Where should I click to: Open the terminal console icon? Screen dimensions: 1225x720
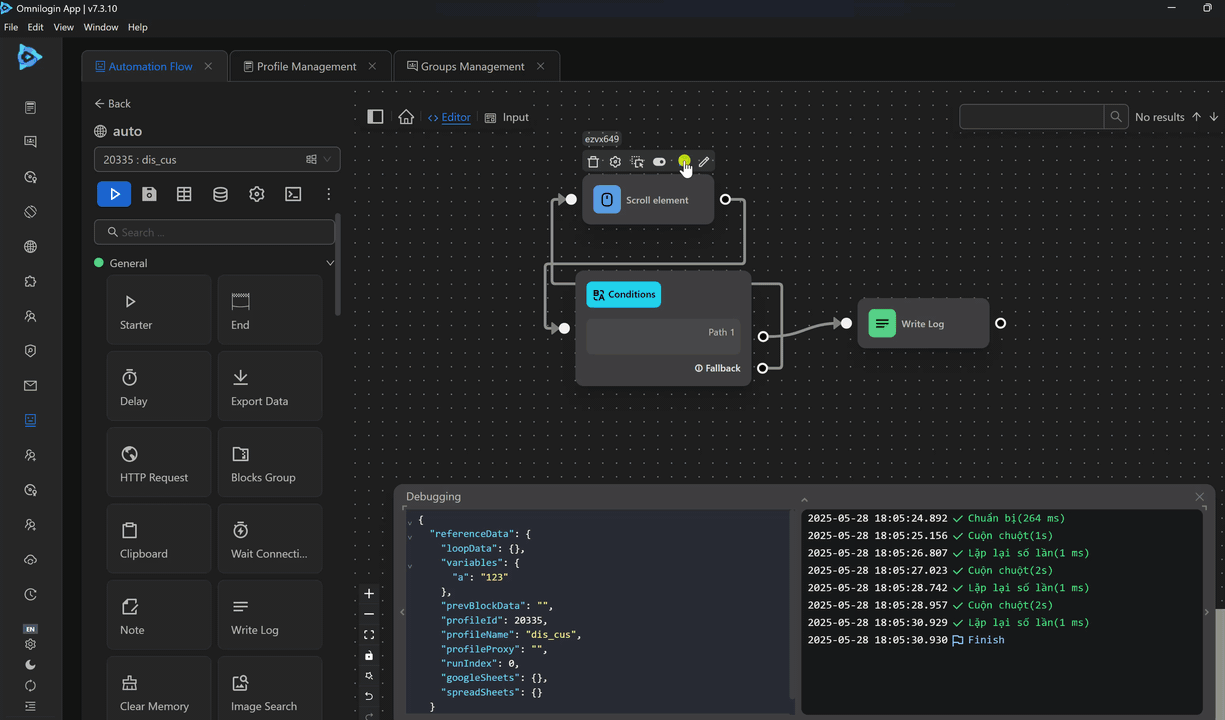(293, 194)
